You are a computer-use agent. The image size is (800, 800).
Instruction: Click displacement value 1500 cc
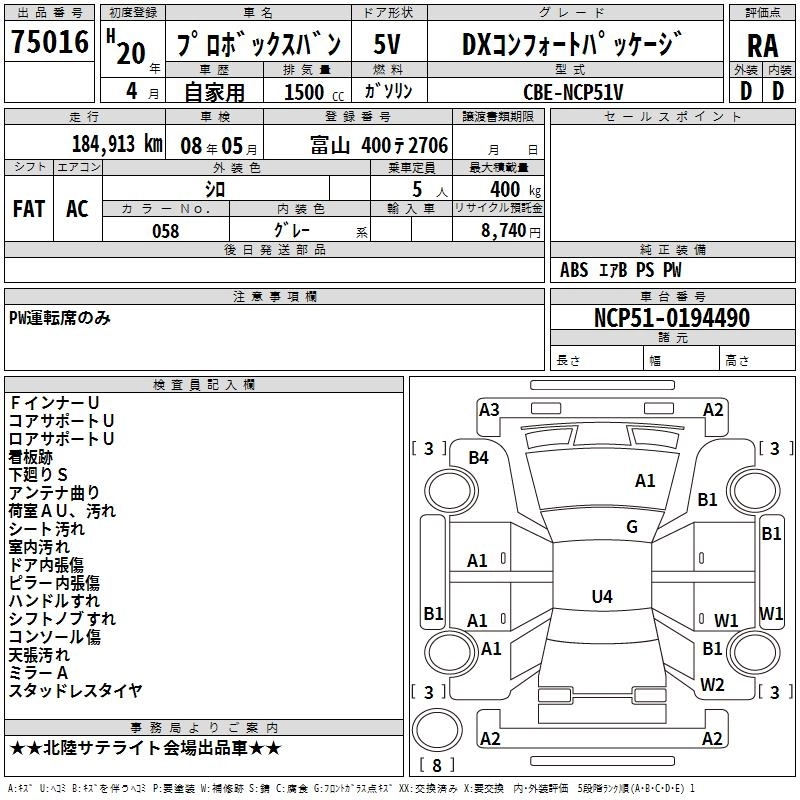pos(314,92)
